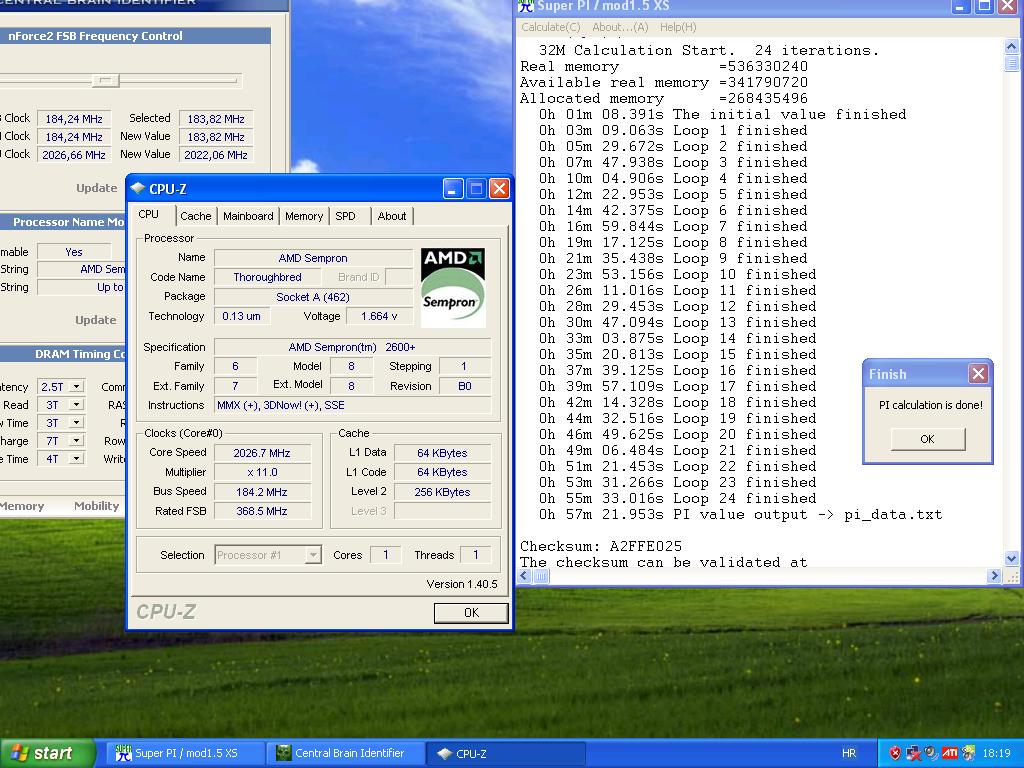Screen dimensions: 1024x768
Task: Click the Rated FSB 368.5 MHz value
Action: click(262, 511)
